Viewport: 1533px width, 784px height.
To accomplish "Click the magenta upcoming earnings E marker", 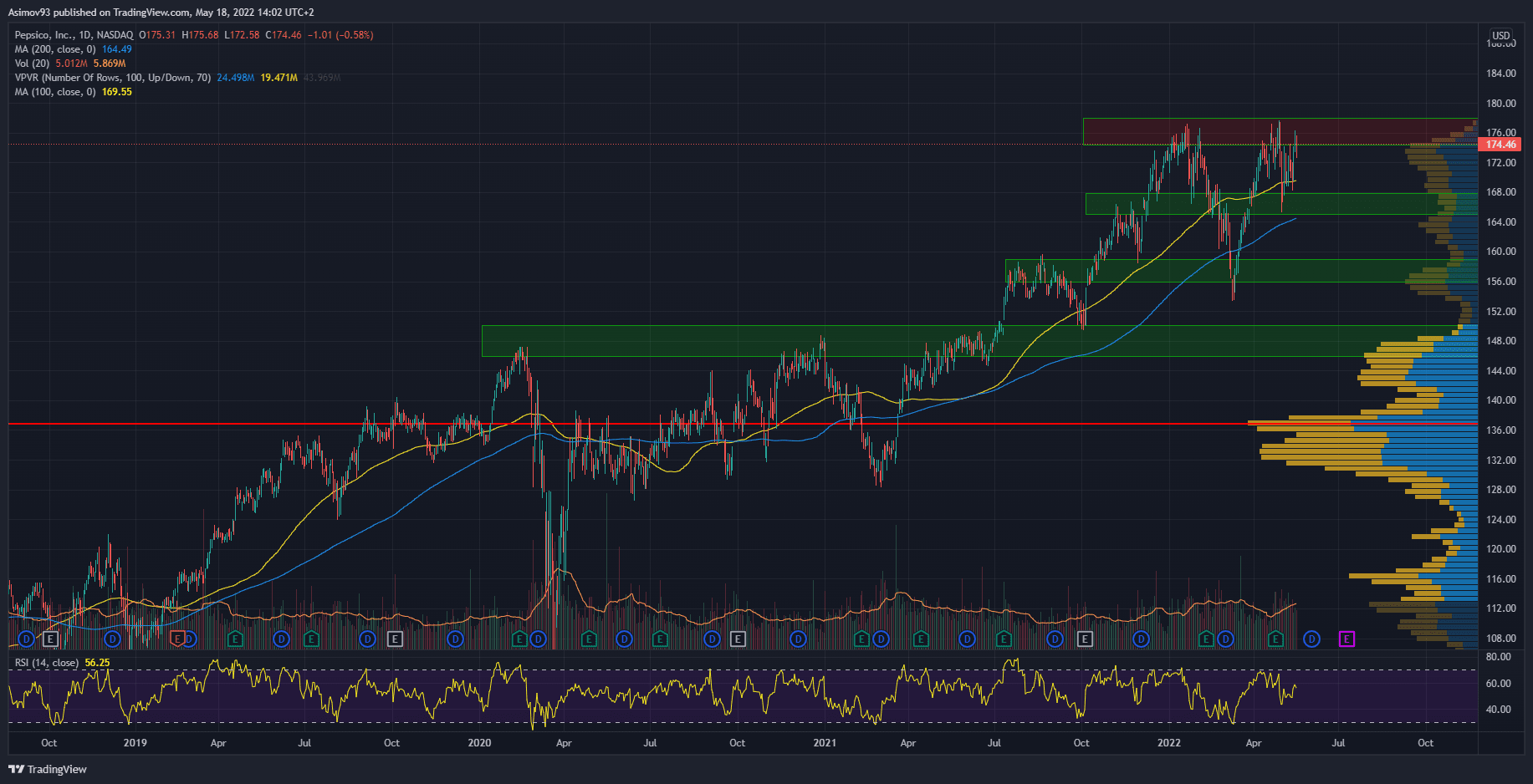I will pyautogui.click(x=1346, y=639).
